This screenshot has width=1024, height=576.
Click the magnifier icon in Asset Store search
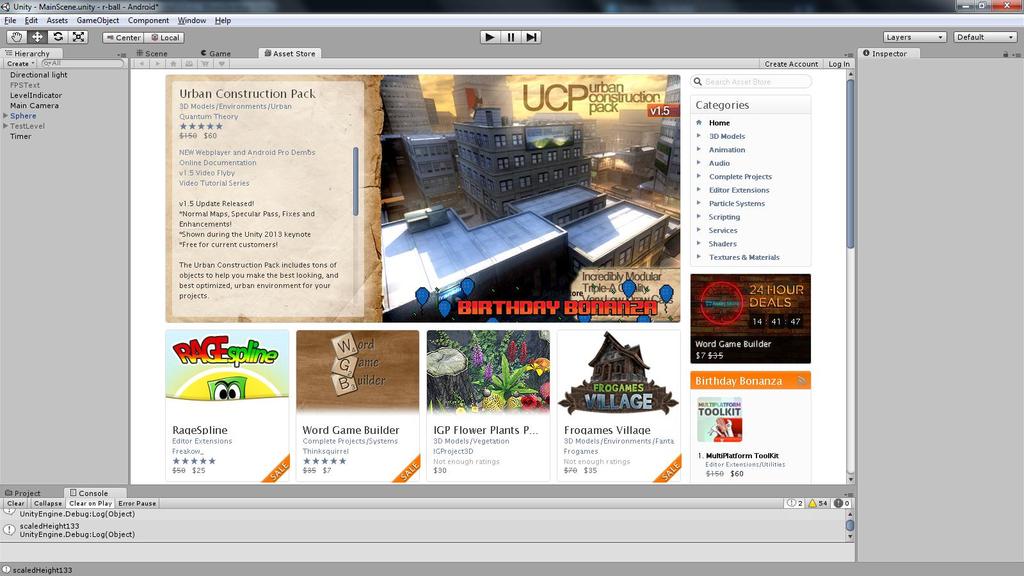697,82
